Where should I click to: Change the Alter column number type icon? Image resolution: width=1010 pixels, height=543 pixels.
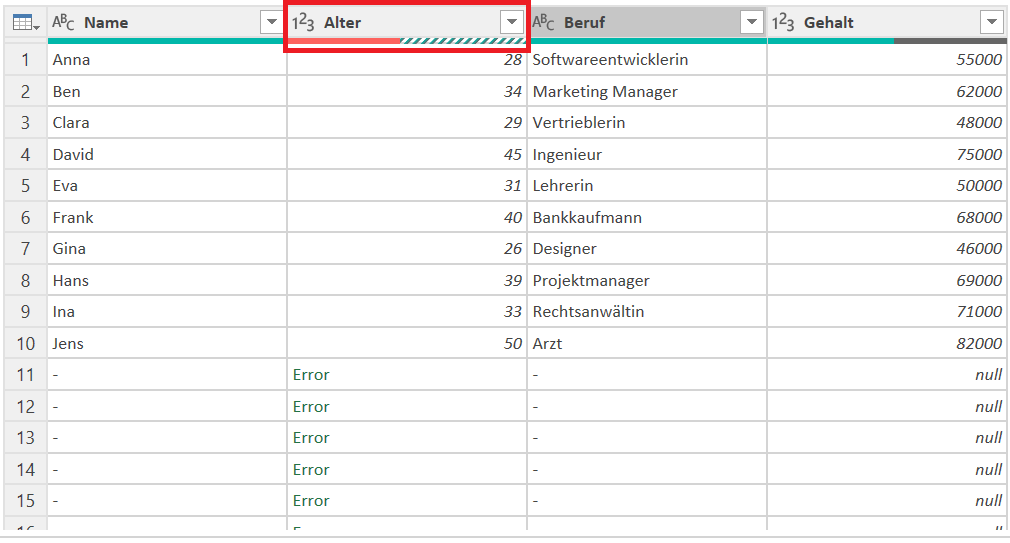click(x=303, y=23)
